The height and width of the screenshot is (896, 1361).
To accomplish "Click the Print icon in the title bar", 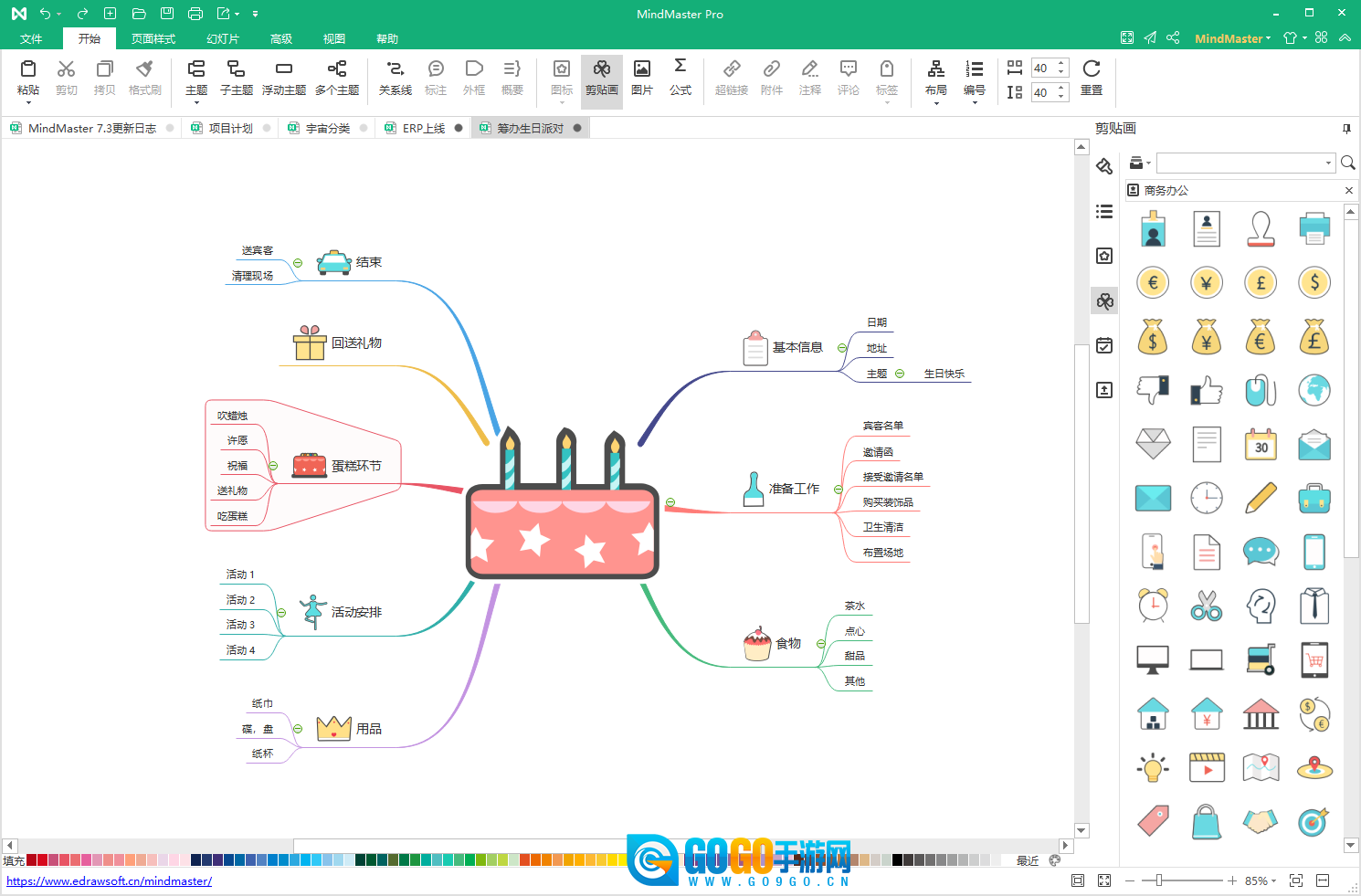I will pos(195,14).
